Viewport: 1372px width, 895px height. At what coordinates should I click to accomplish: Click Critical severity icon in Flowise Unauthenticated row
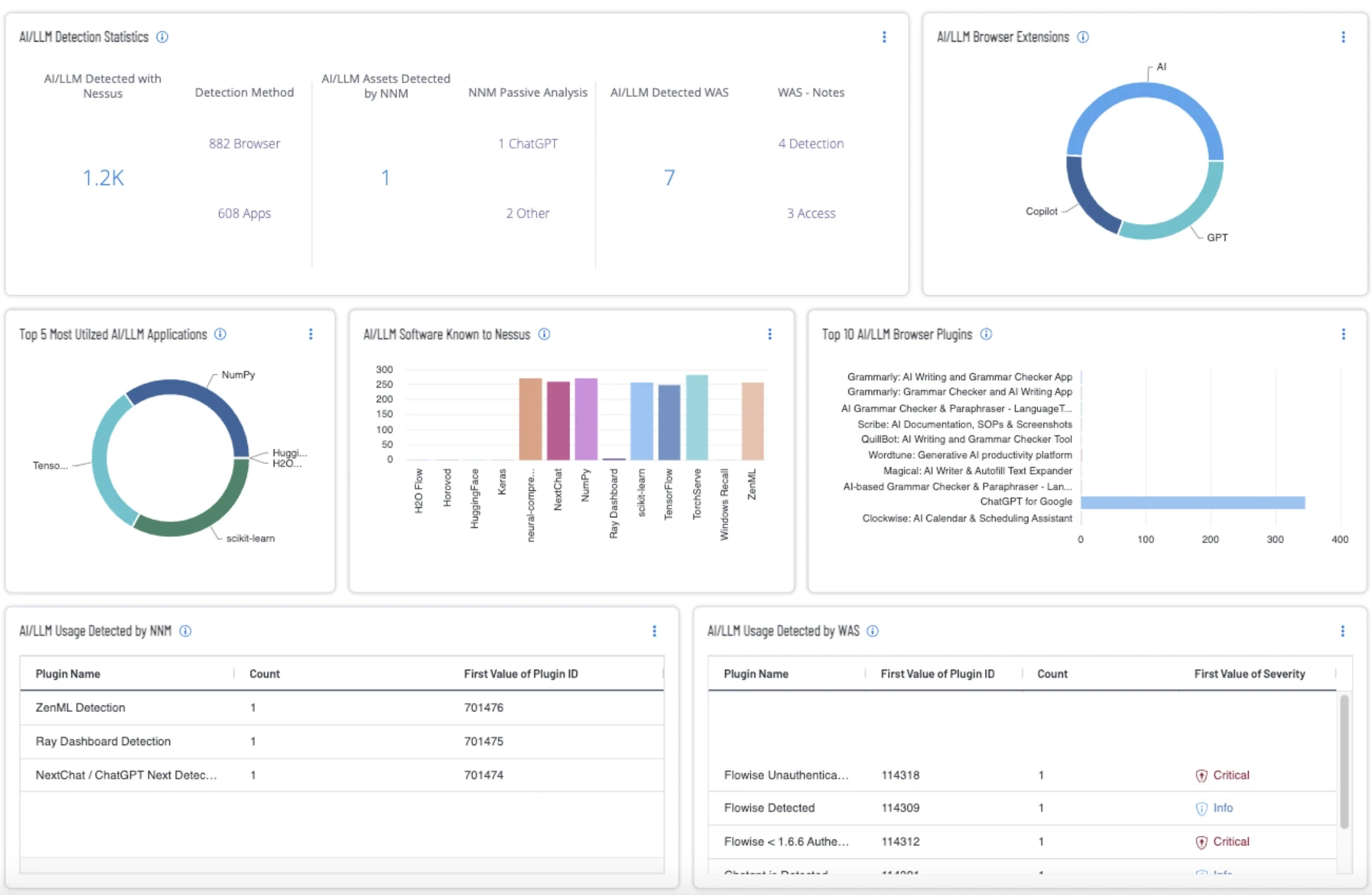[1201, 775]
